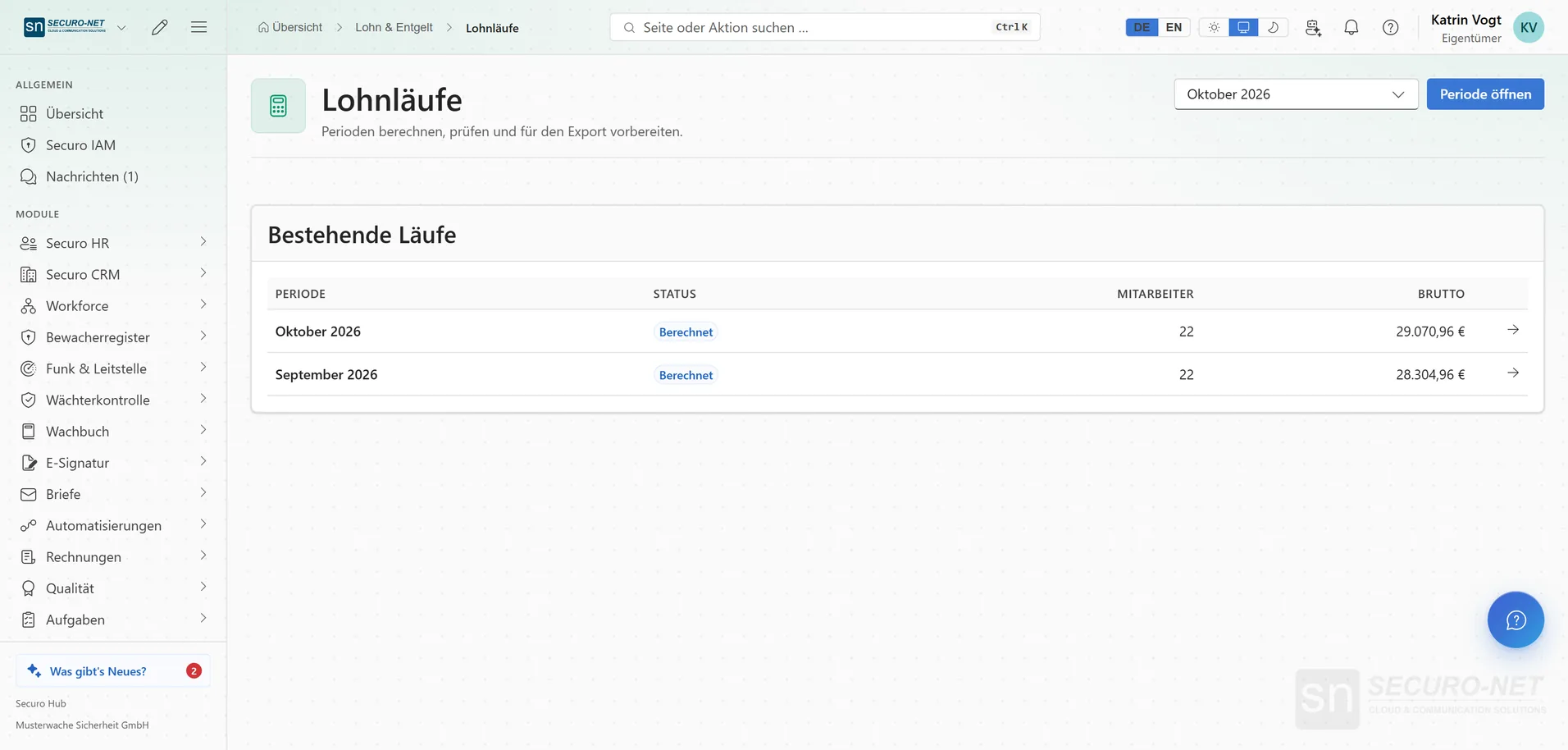Click brutto value 29.070,96 €

pyautogui.click(x=1430, y=332)
